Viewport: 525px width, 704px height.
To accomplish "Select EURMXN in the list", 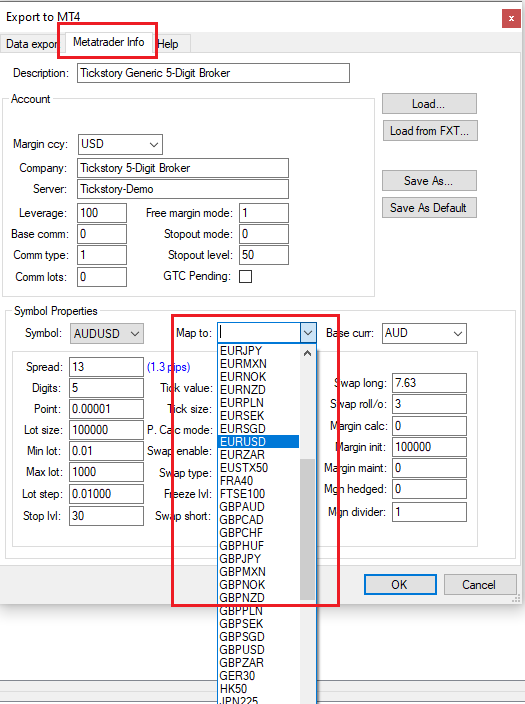I will pos(259,364).
